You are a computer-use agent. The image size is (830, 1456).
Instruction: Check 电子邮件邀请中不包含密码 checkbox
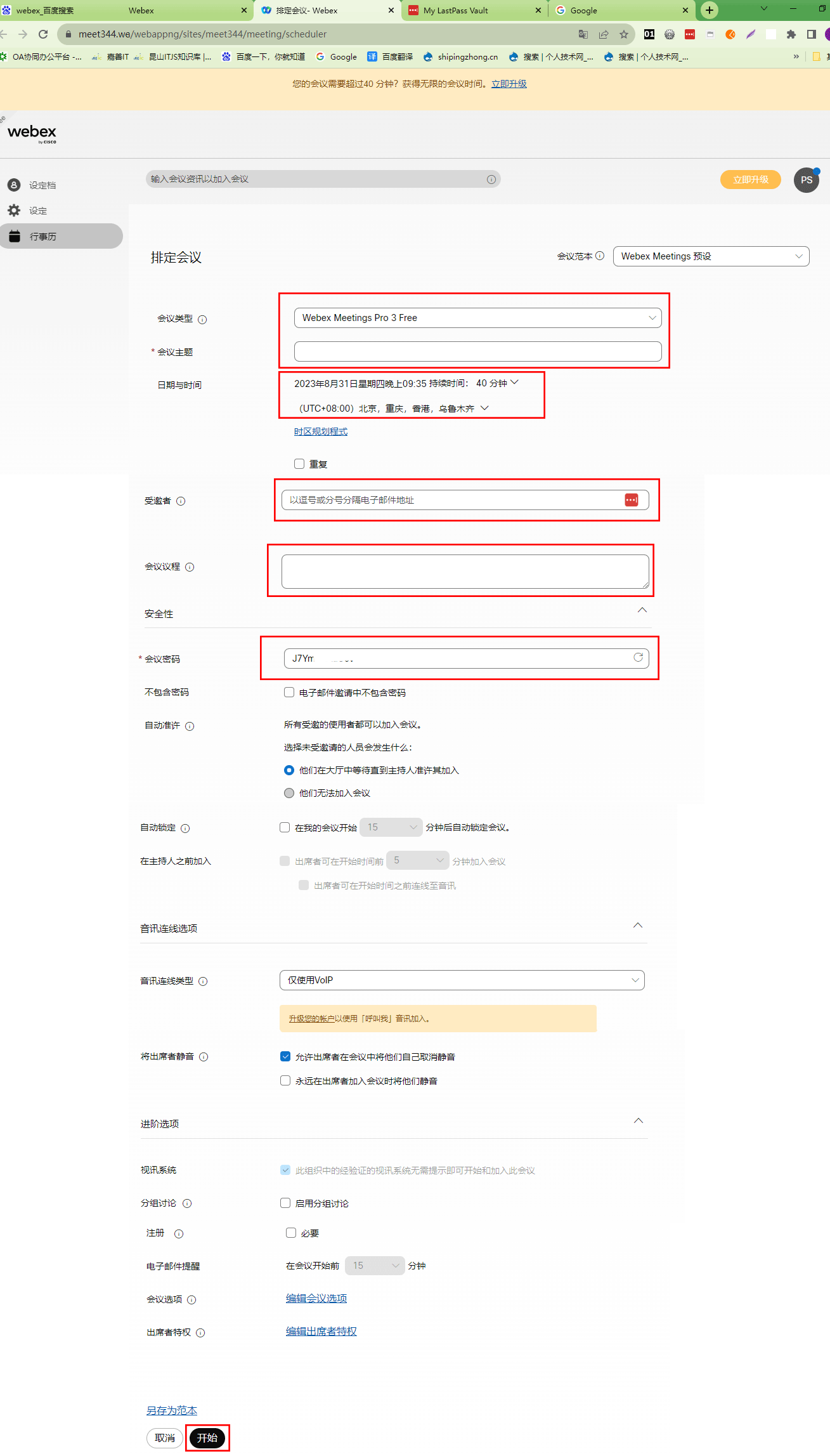click(x=289, y=692)
